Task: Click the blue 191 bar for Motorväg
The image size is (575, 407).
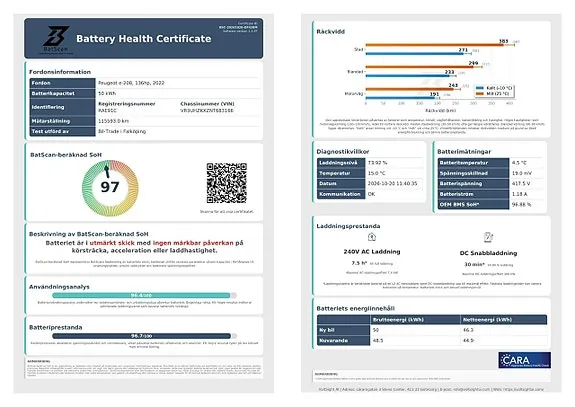Action: pyautogui.click(x=400, y=98)
